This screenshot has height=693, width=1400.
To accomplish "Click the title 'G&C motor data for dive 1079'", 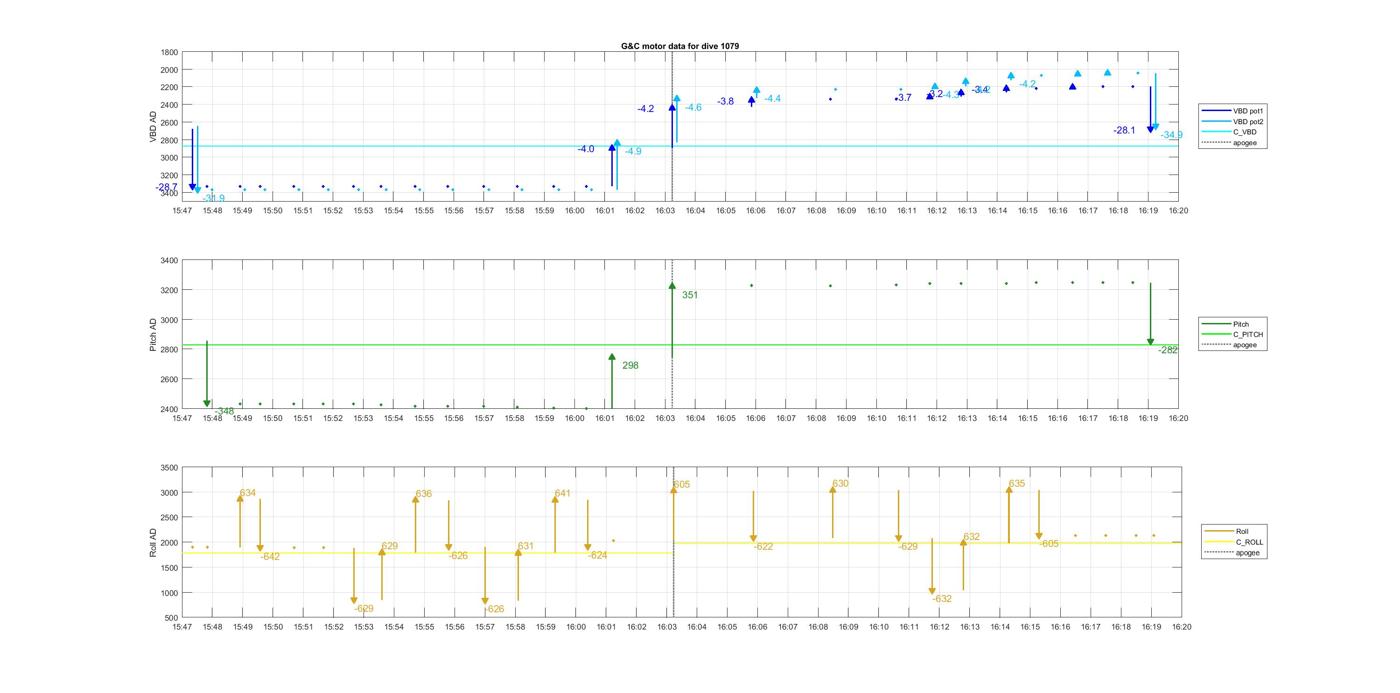I will click(x=680, y=46).
